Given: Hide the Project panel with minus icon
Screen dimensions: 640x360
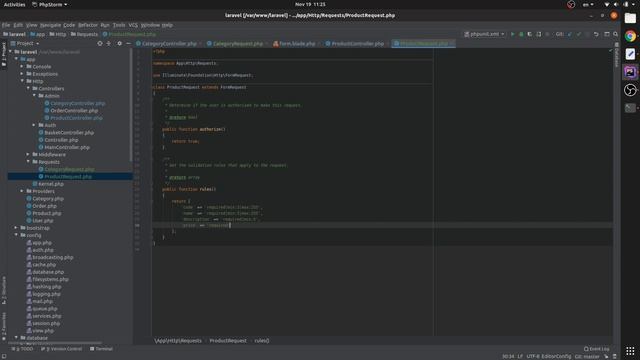Looking at the screenshot, I should [128, 43].
